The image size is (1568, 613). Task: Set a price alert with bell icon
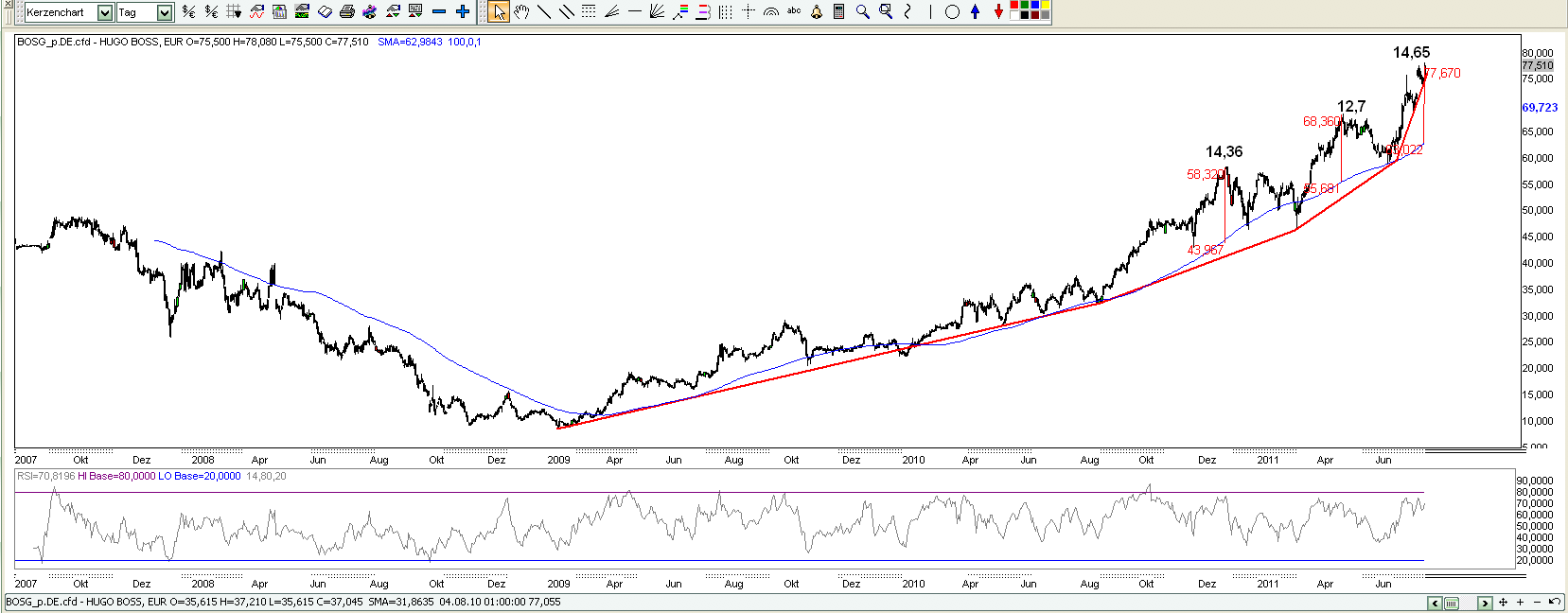click(x=817, y=11)
